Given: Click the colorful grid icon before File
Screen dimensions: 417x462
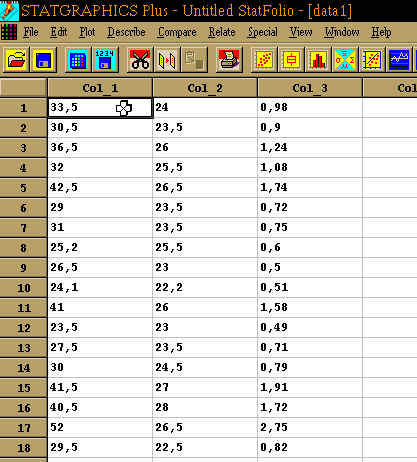Looking at the screenshot, I should click(9, 32).
